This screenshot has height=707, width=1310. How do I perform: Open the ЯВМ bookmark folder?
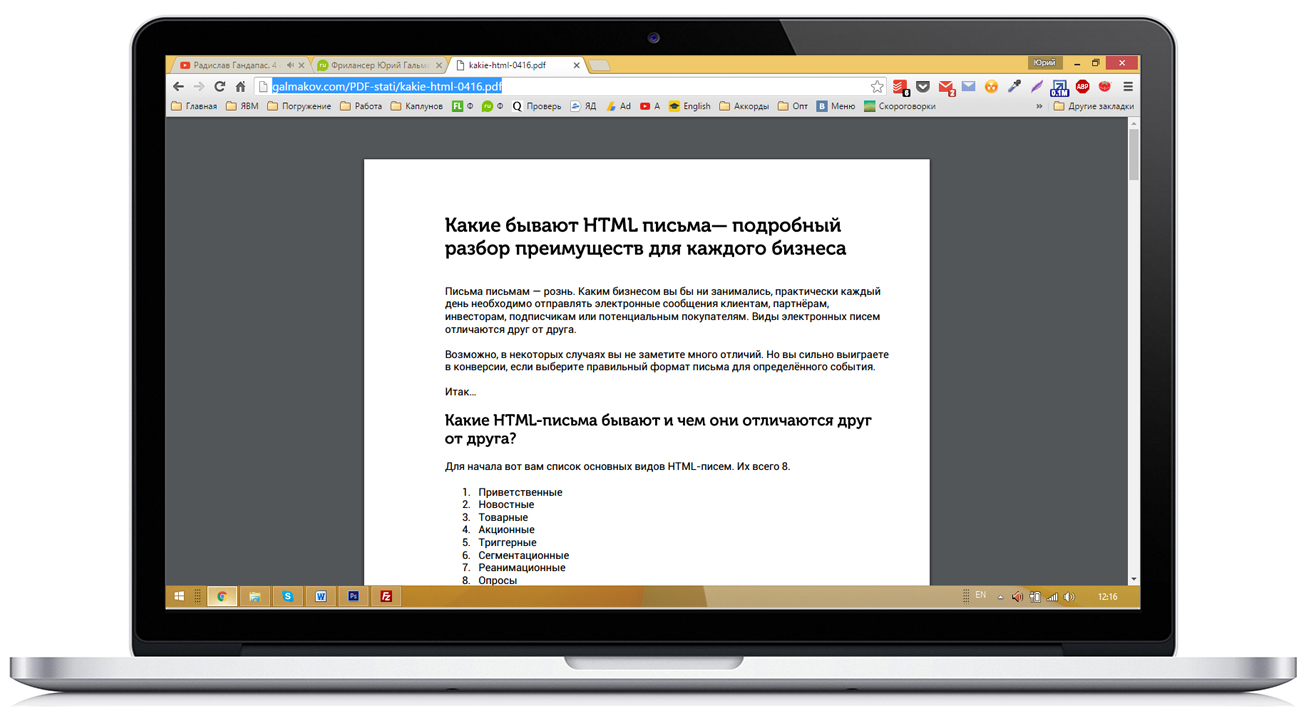point(242,106)
